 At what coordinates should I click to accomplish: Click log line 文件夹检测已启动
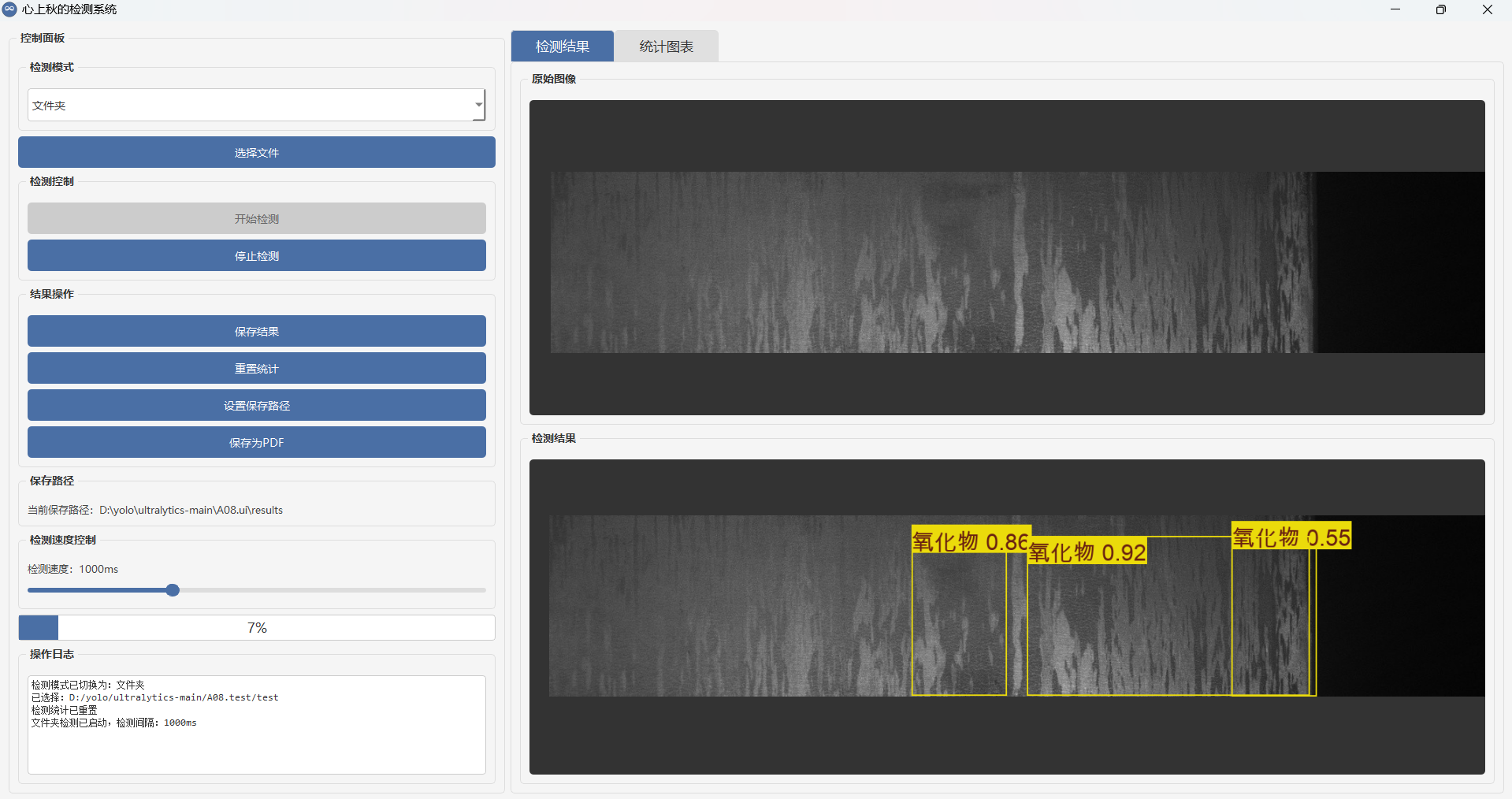114,723
